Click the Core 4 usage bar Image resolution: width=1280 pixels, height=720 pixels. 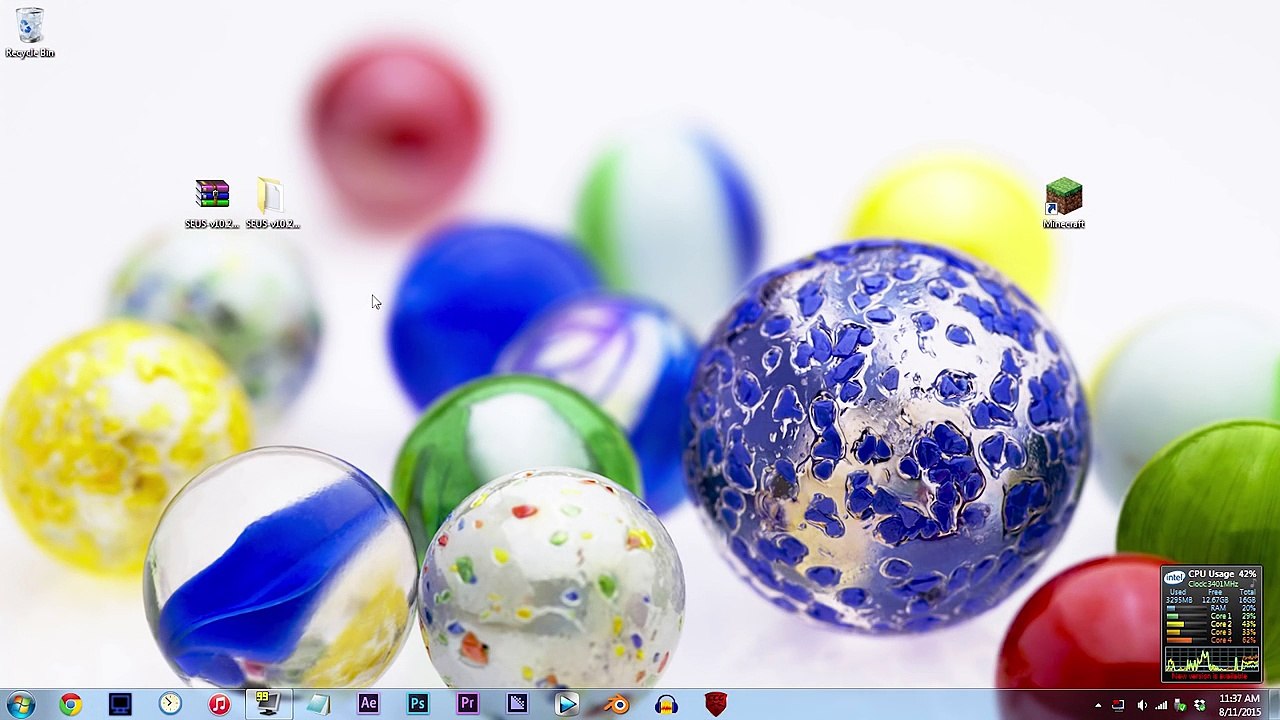pos(1187,640)
